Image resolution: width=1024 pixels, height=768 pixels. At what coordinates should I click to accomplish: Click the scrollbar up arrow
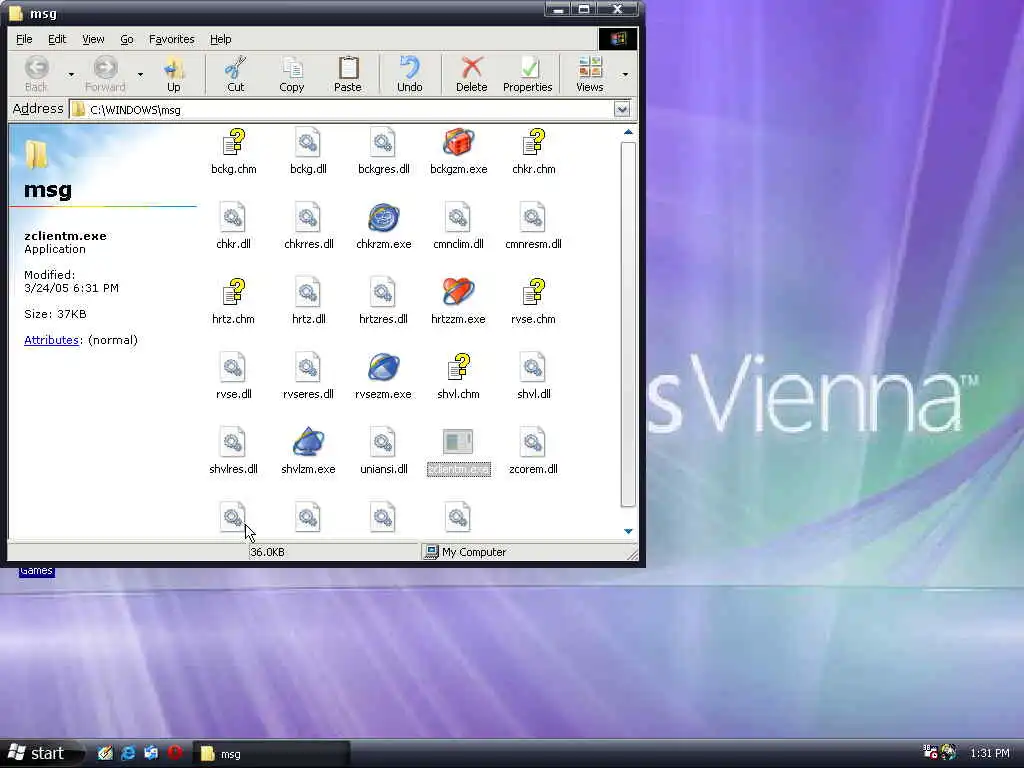pos(628,132)
